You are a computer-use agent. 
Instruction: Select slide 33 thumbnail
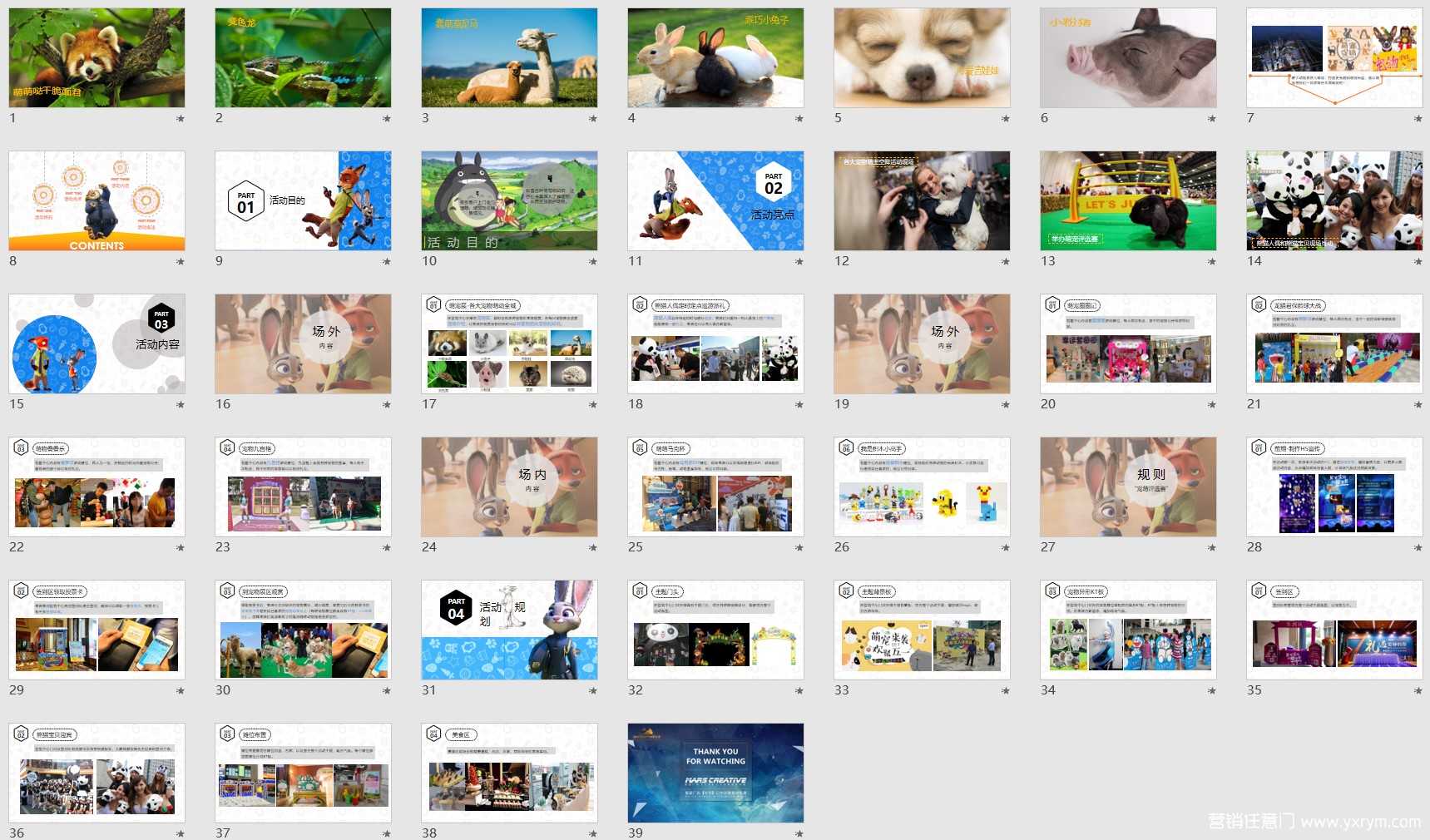tap(922, 630)
